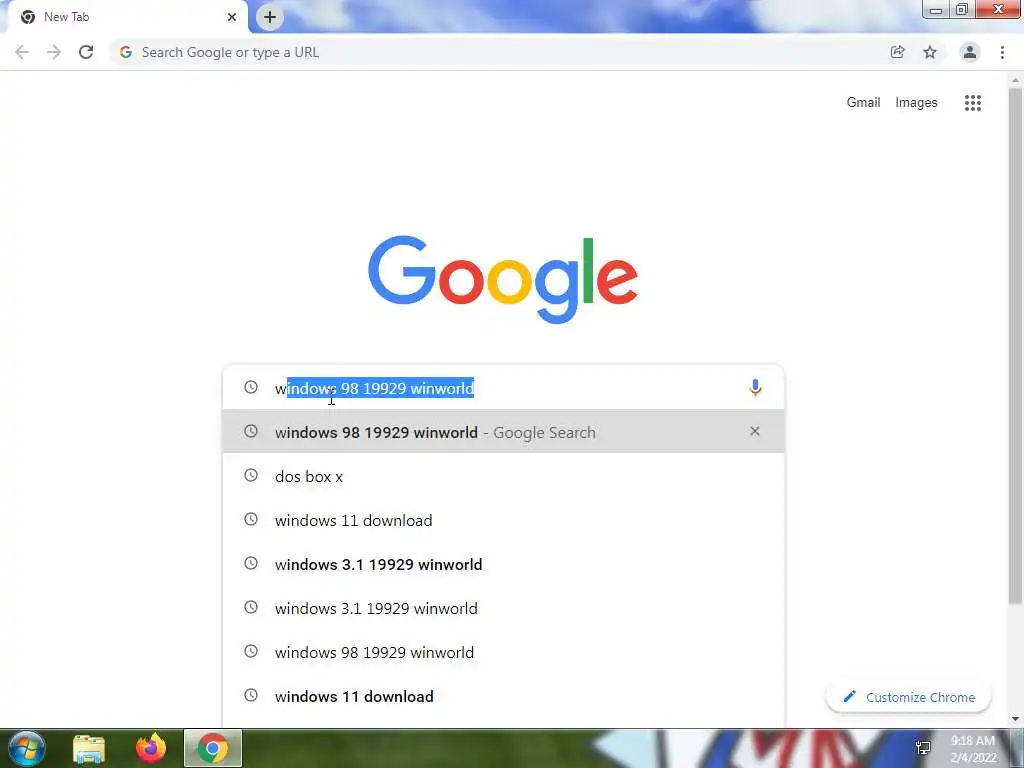1024x768 pixels.
Task: Reload the current page
Action: point(86,52)
